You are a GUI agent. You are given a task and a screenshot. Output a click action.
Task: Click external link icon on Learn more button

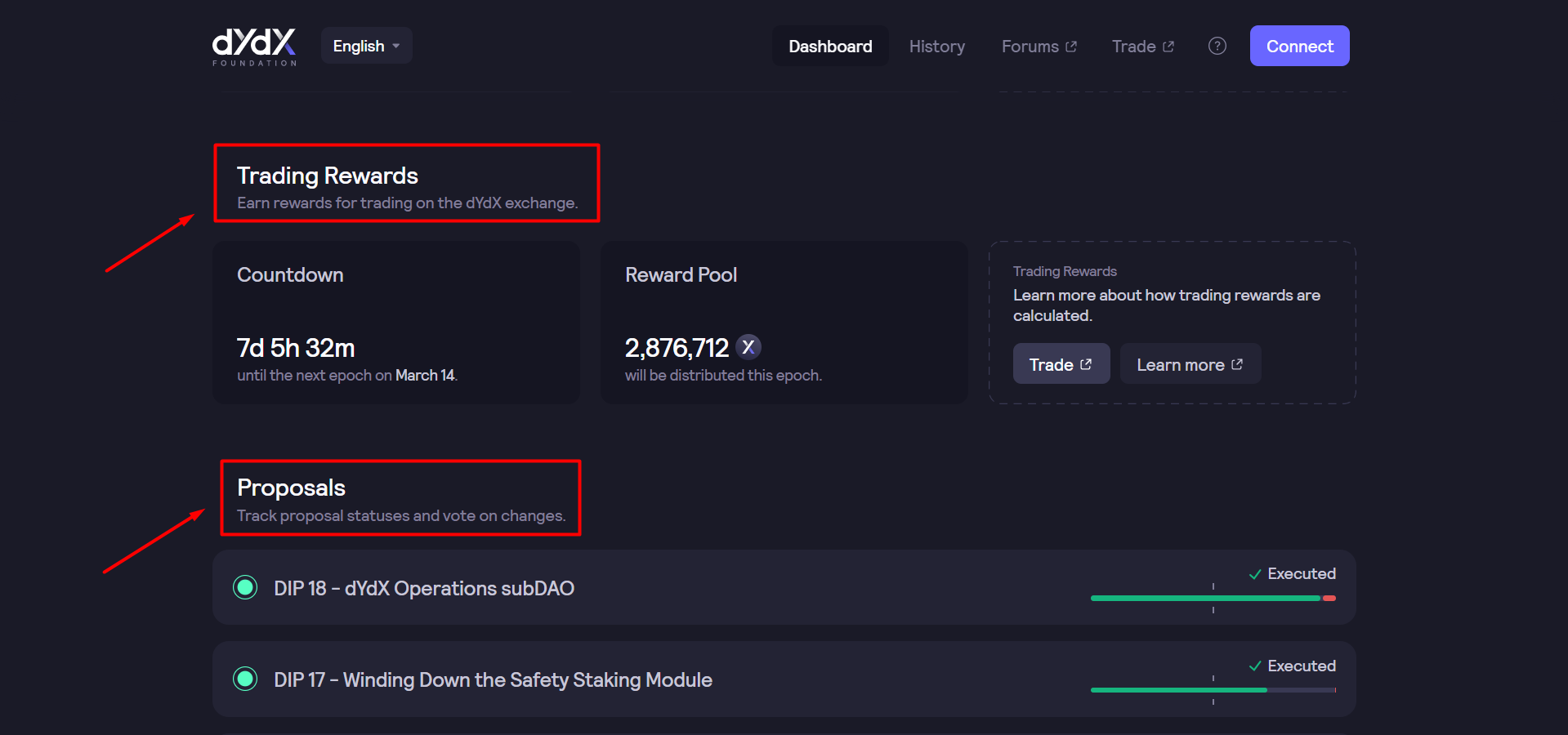(x=1237, y=364)
